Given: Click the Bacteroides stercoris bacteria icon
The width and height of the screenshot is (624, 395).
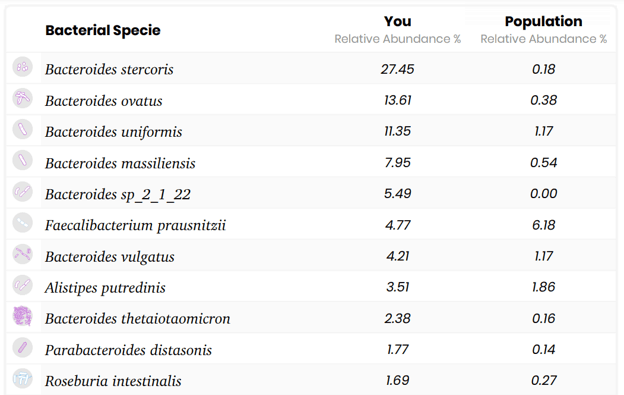Looking at the screenshot, I should 22,67.
